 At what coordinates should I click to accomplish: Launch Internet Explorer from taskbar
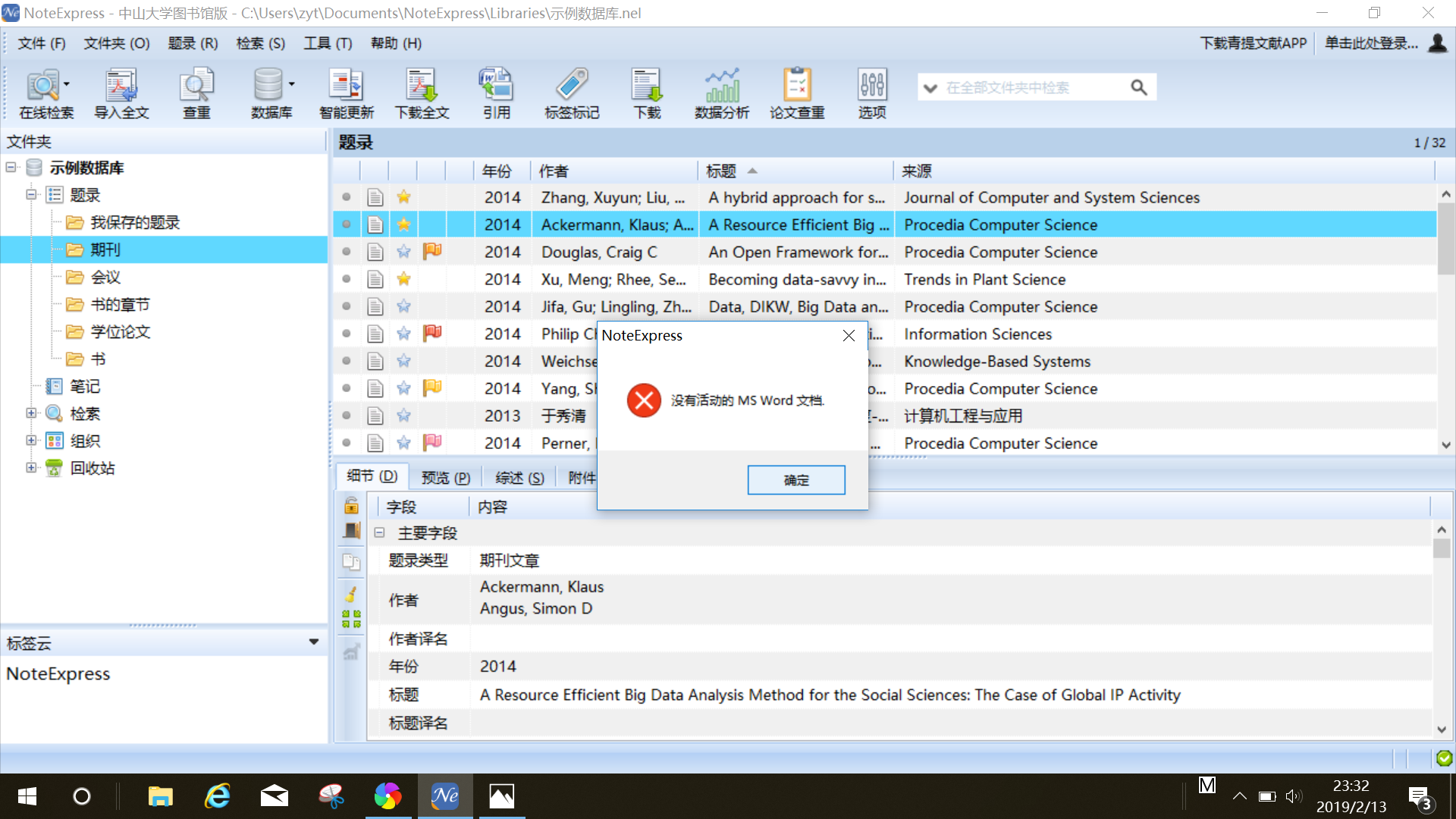[218, 796]
